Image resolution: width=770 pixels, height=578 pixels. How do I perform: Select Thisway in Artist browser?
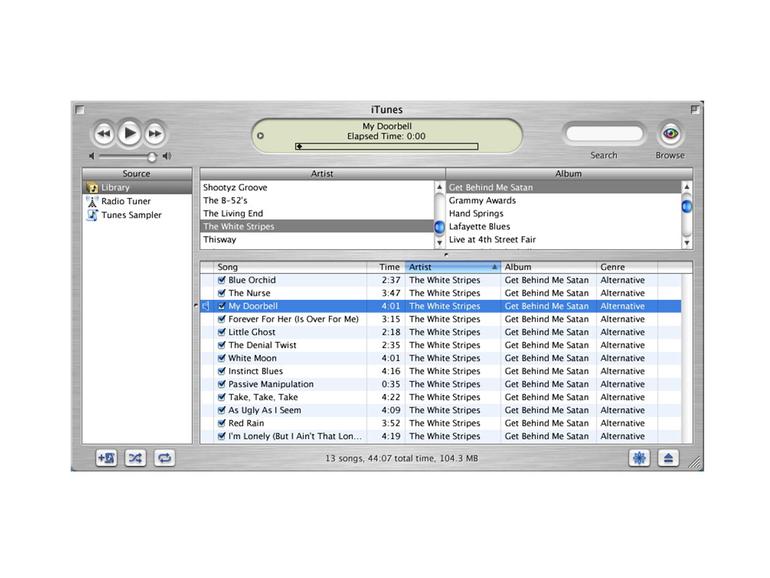pyautogui.click(x=317, y=240)
